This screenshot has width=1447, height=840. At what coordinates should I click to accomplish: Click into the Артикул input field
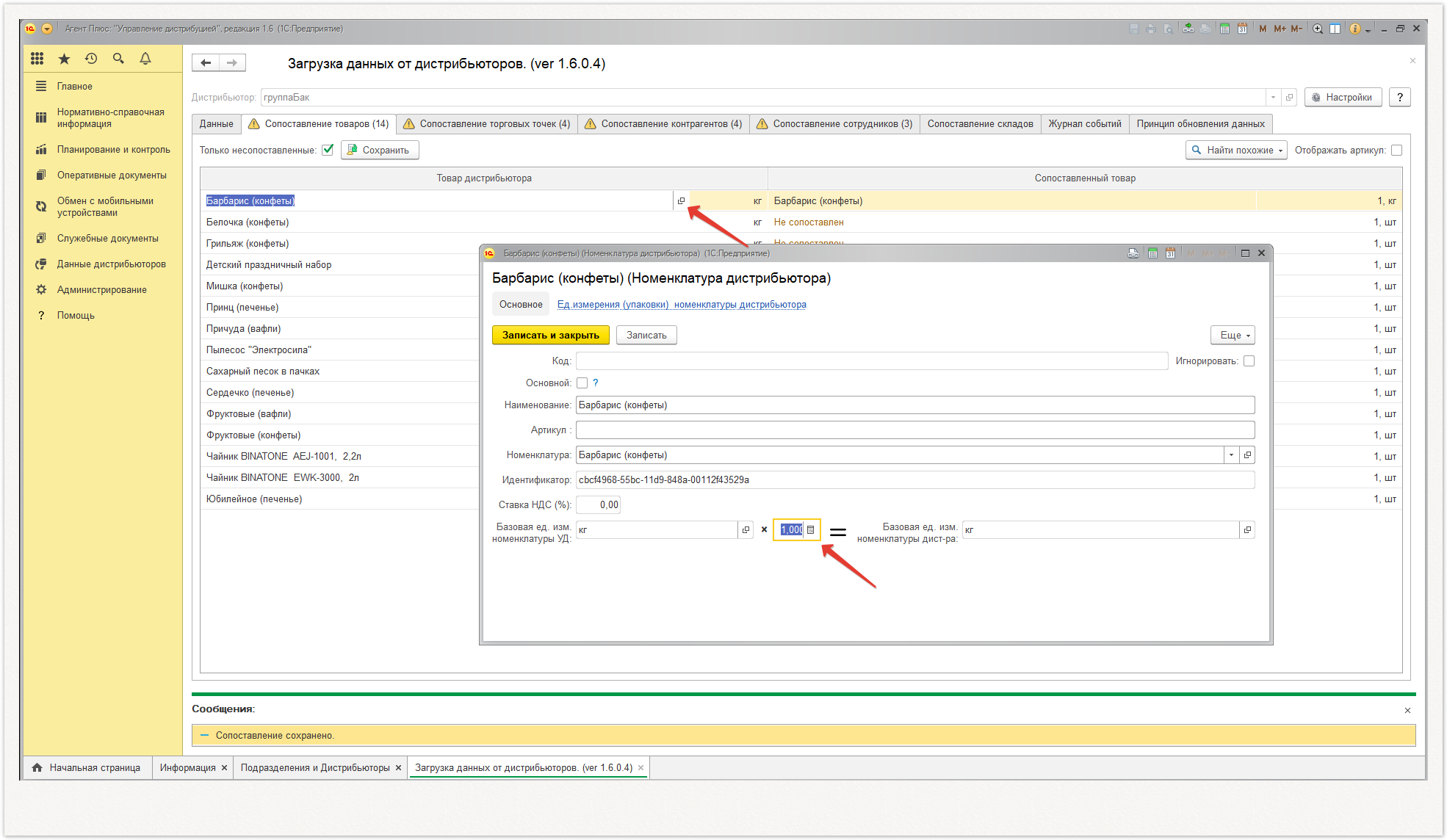click(914, 430)
